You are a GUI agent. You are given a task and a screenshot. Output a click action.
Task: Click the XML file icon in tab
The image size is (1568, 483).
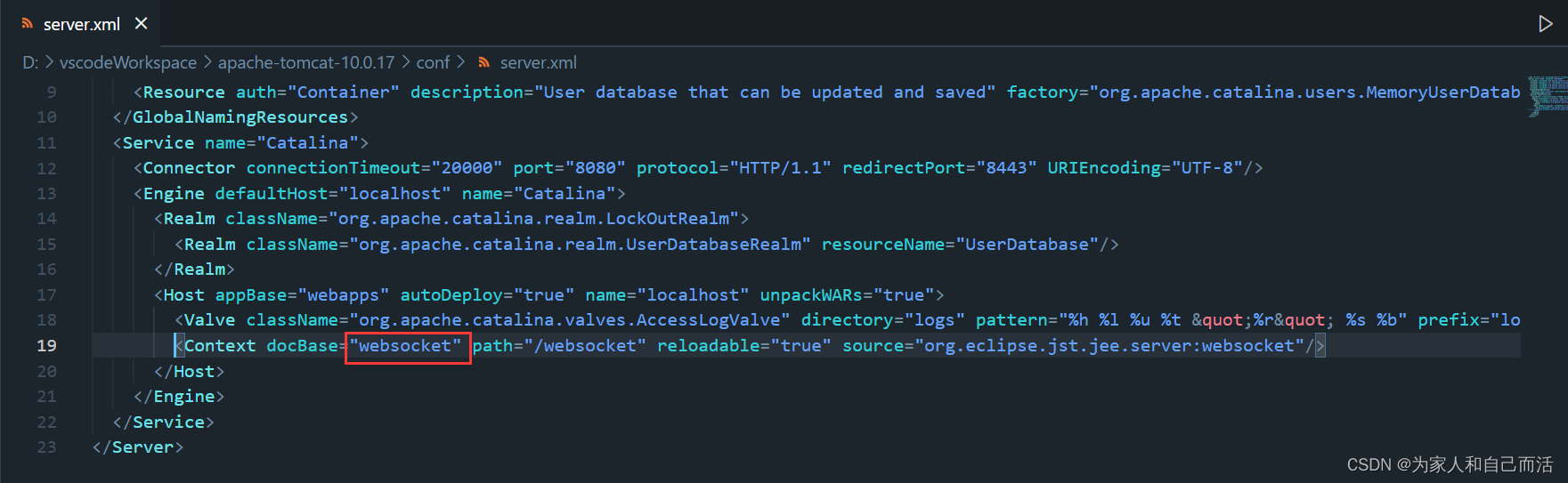[x=28, y=24]
